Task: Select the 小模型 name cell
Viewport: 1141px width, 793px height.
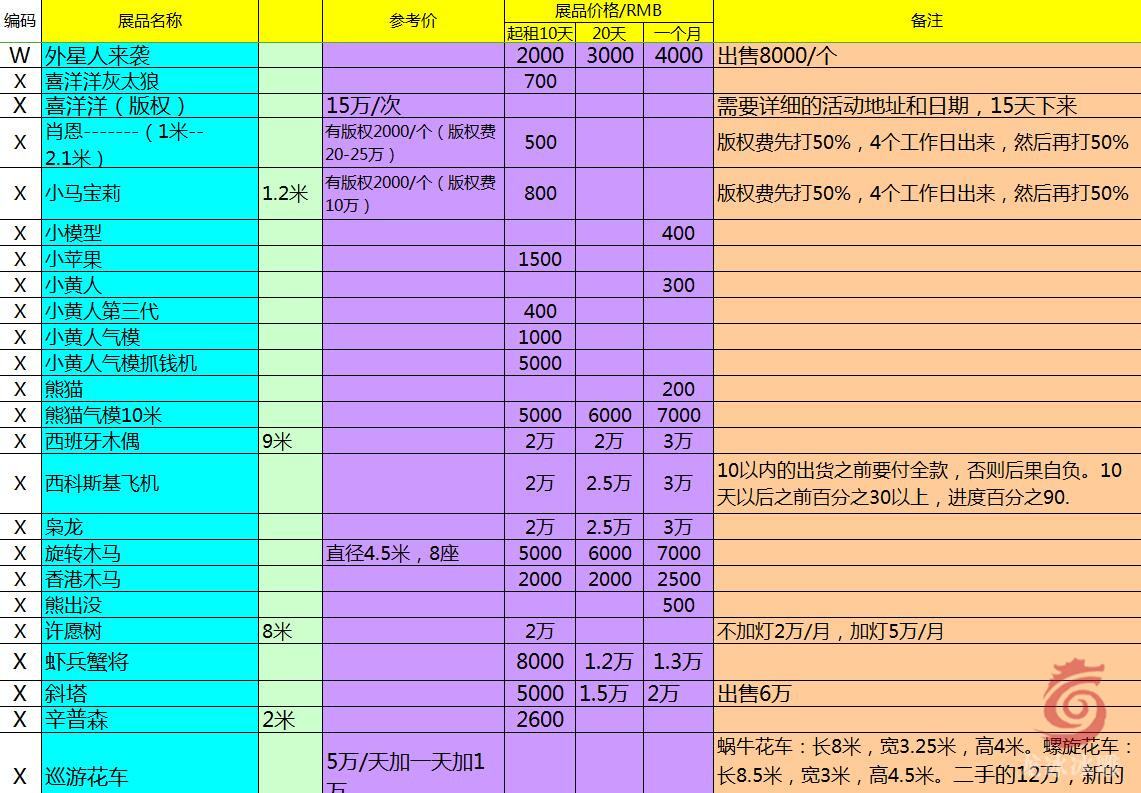Action: pyautogui.click(x=150, y=233)
